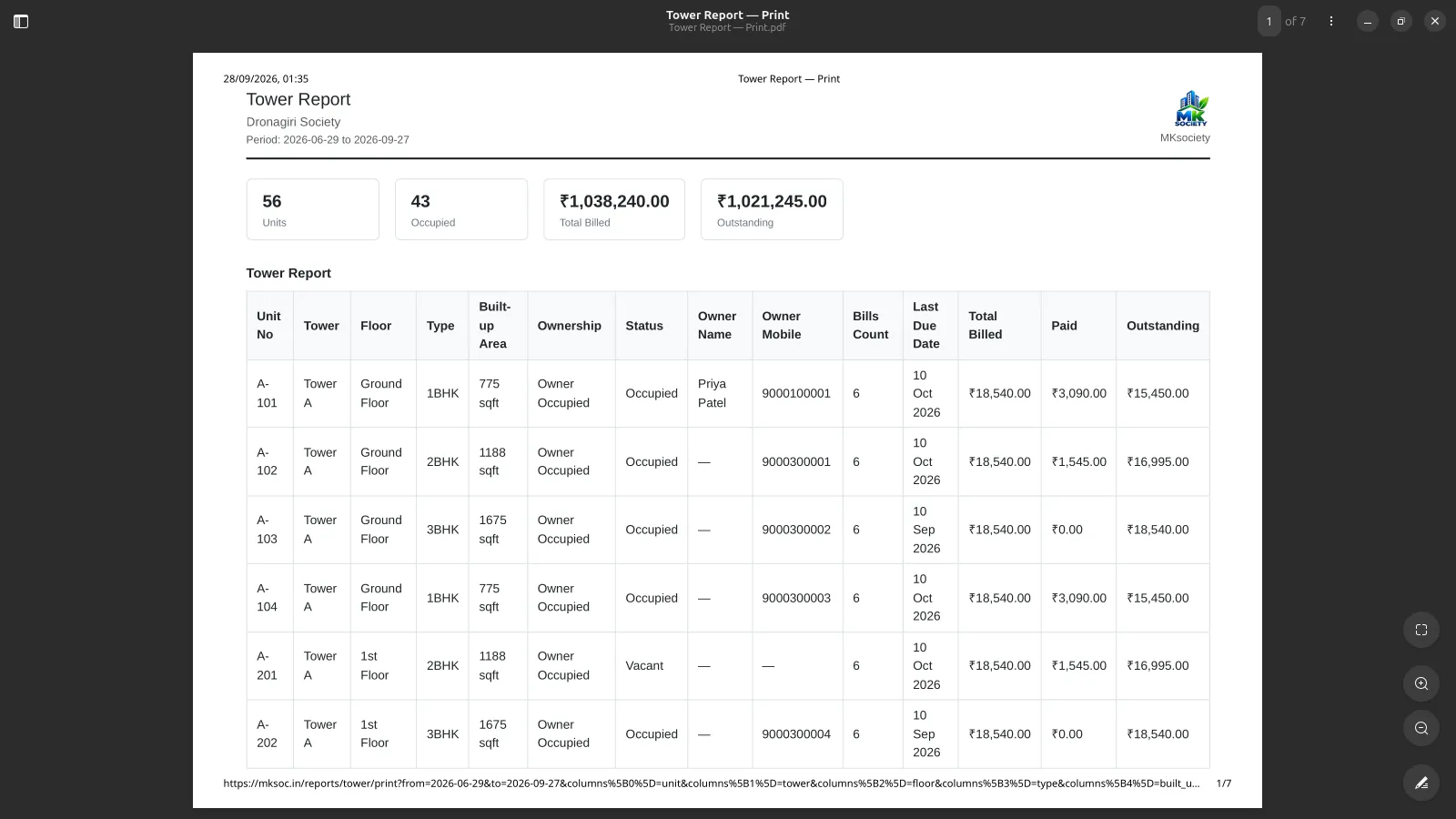
Task: Click the MKsociety logo image
Action: click(1190, 108)
